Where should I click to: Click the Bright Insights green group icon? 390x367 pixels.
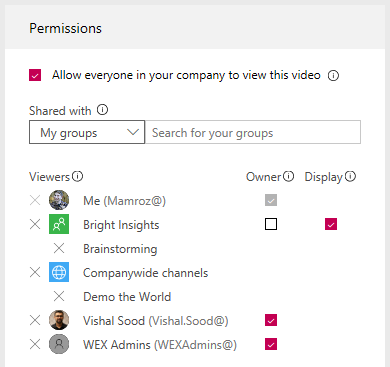(59, 224)
